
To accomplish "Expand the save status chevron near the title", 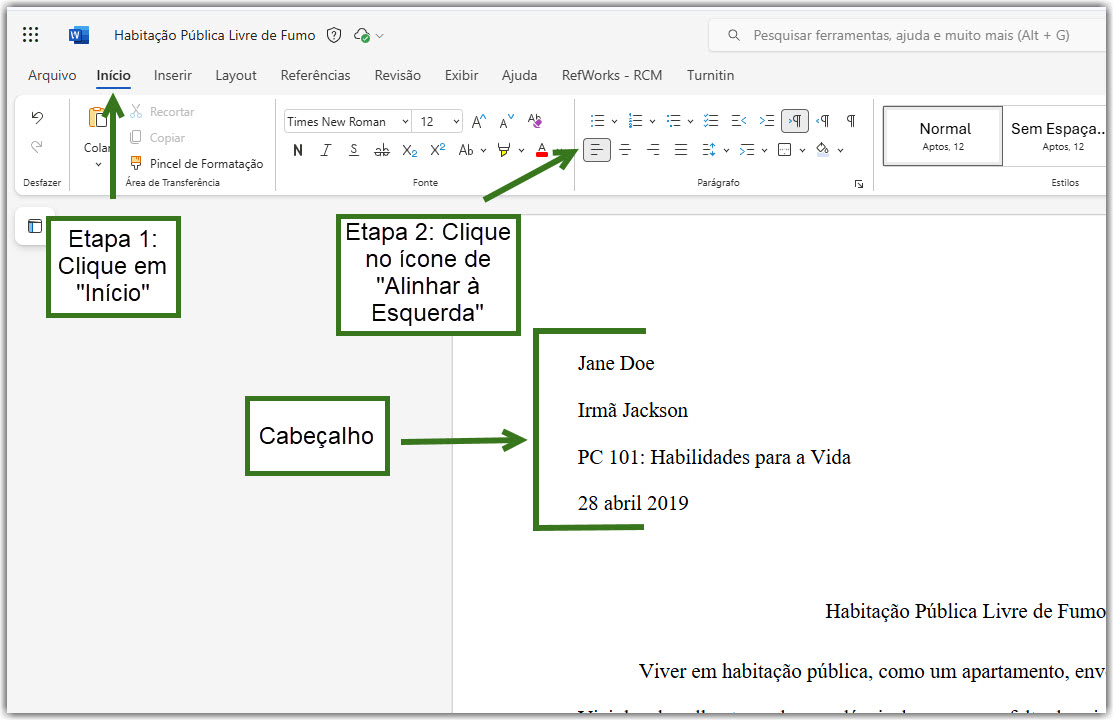I will point(380,36).
